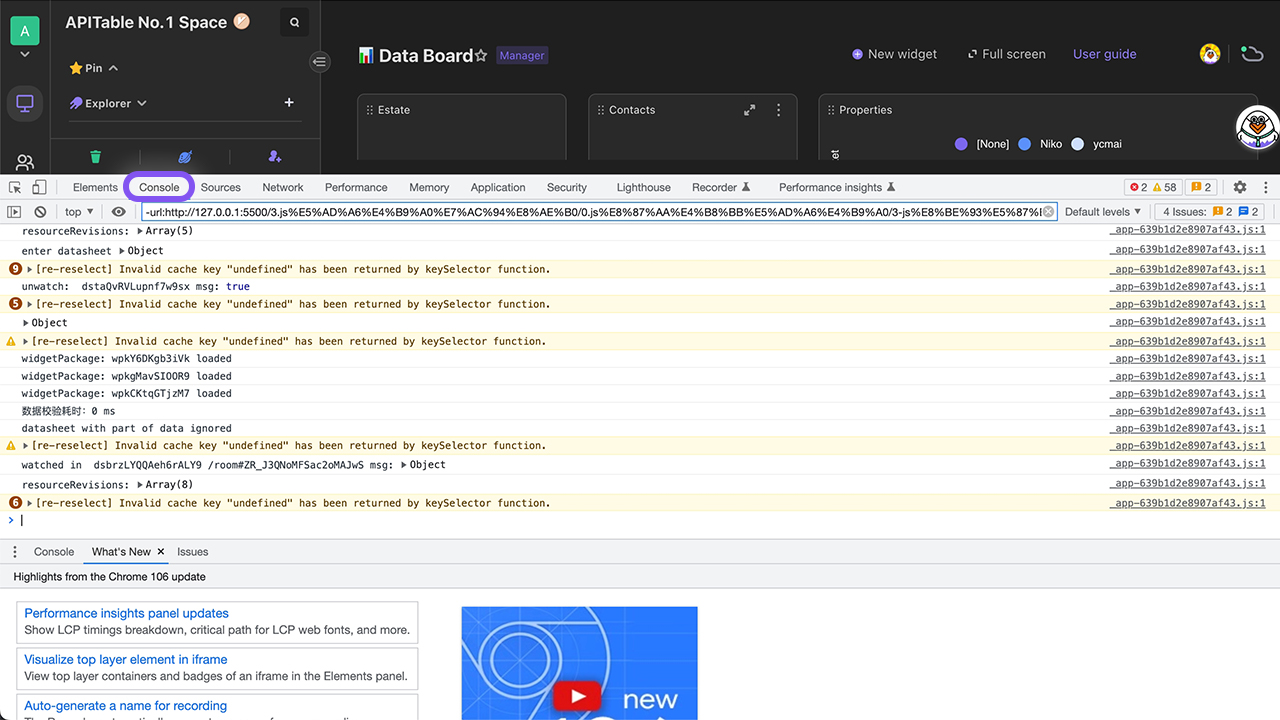The width and height of the screenshot is (1280, 720).
Task: Clear the console with the ban icon
Action: [40, 212]
